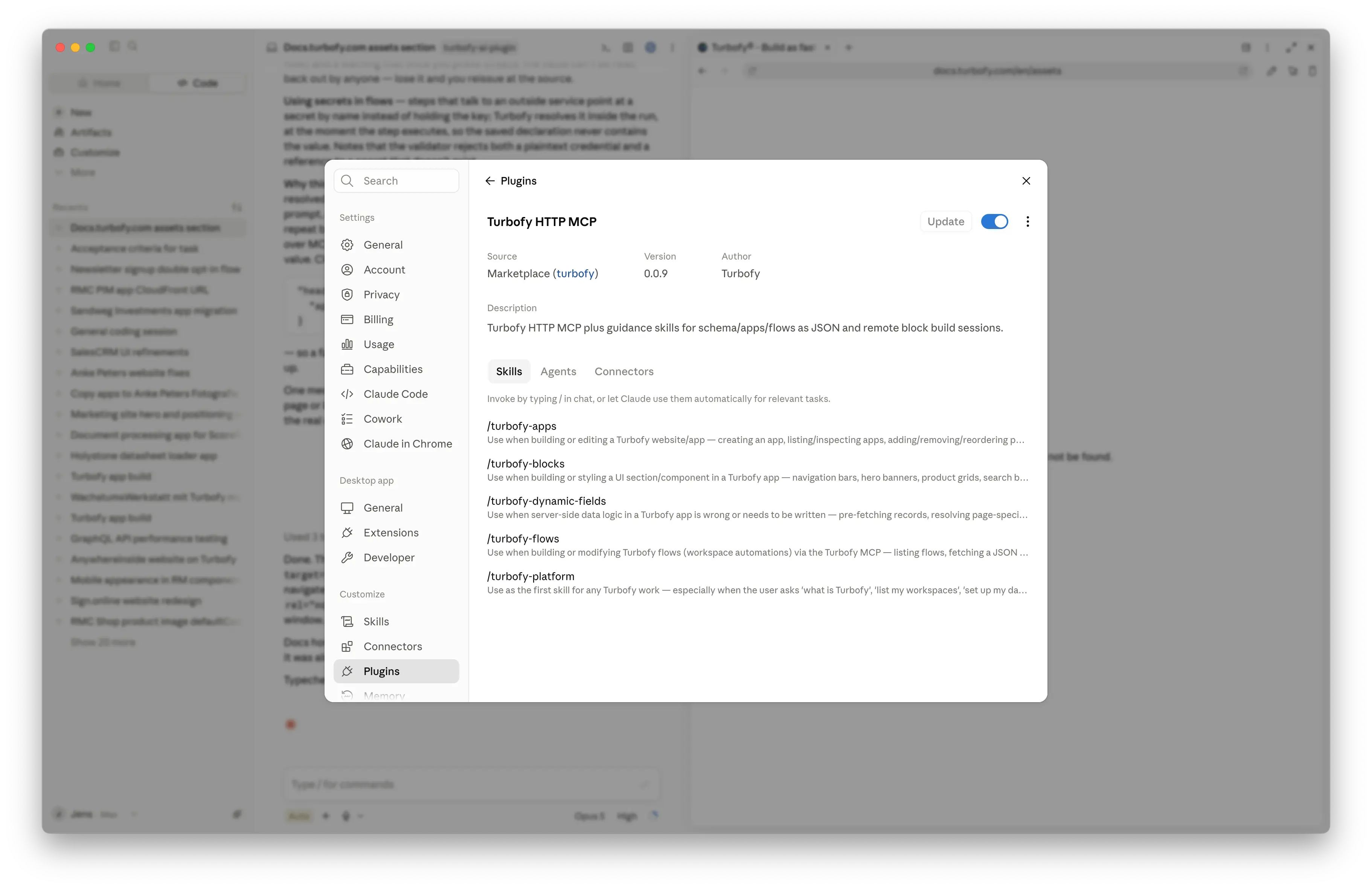Click browser back arrow in right pane
This screenshot has width=1372, height=889.
click(x=701, y=71)
